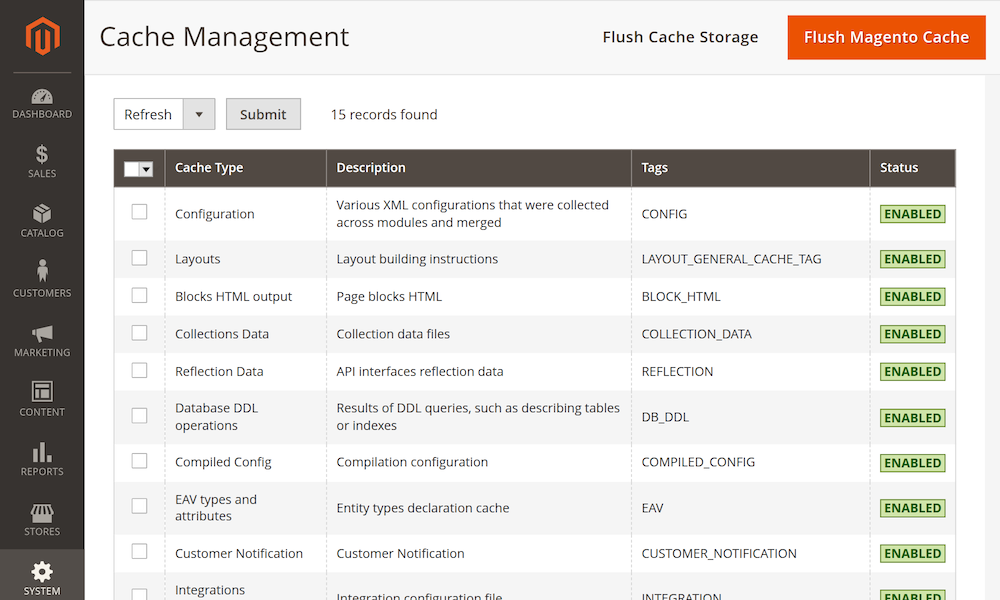Click the Magento logo icon

[42, 38]
